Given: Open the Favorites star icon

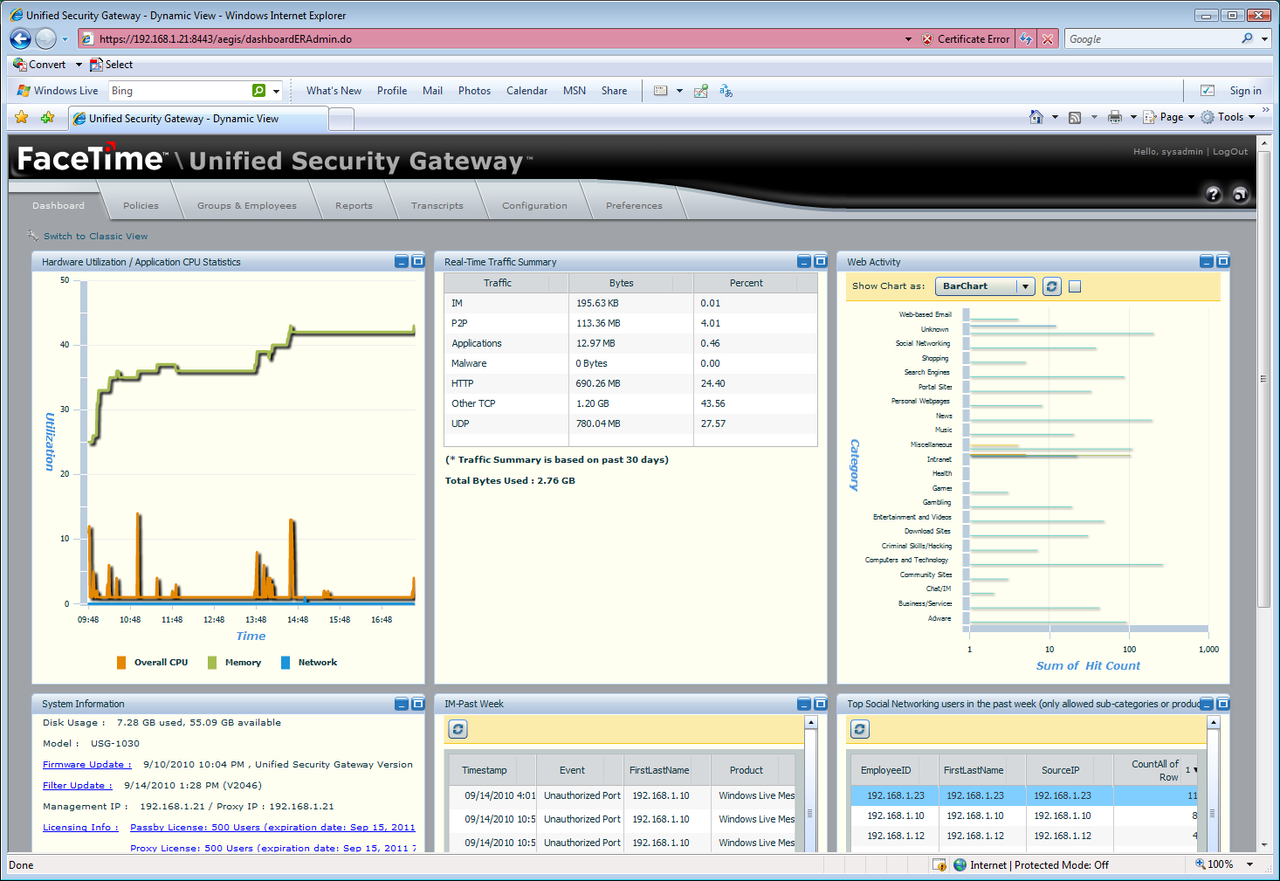Looking at the screenshot, I should 21,118.
